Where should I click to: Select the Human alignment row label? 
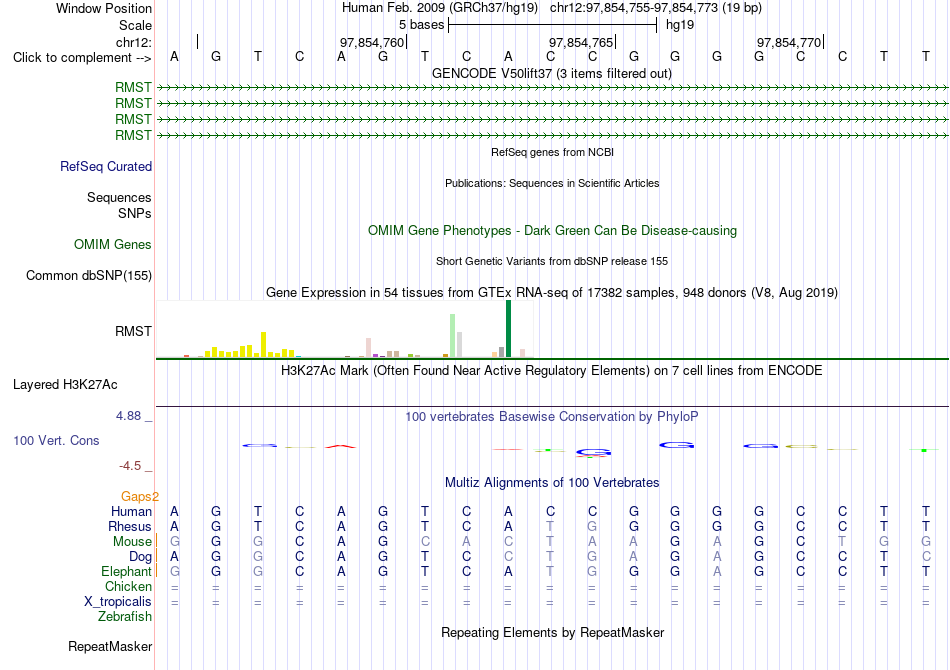coord(131,512)
